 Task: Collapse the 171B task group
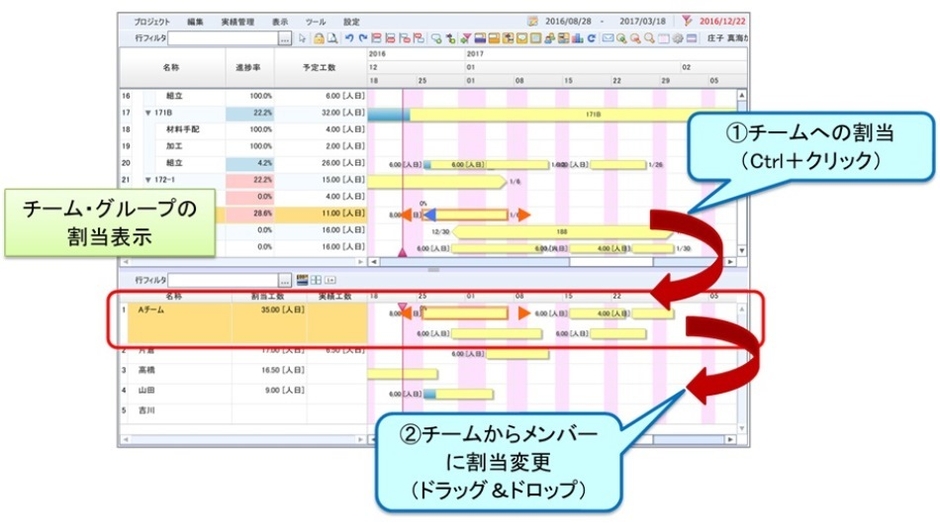[148, 113]
